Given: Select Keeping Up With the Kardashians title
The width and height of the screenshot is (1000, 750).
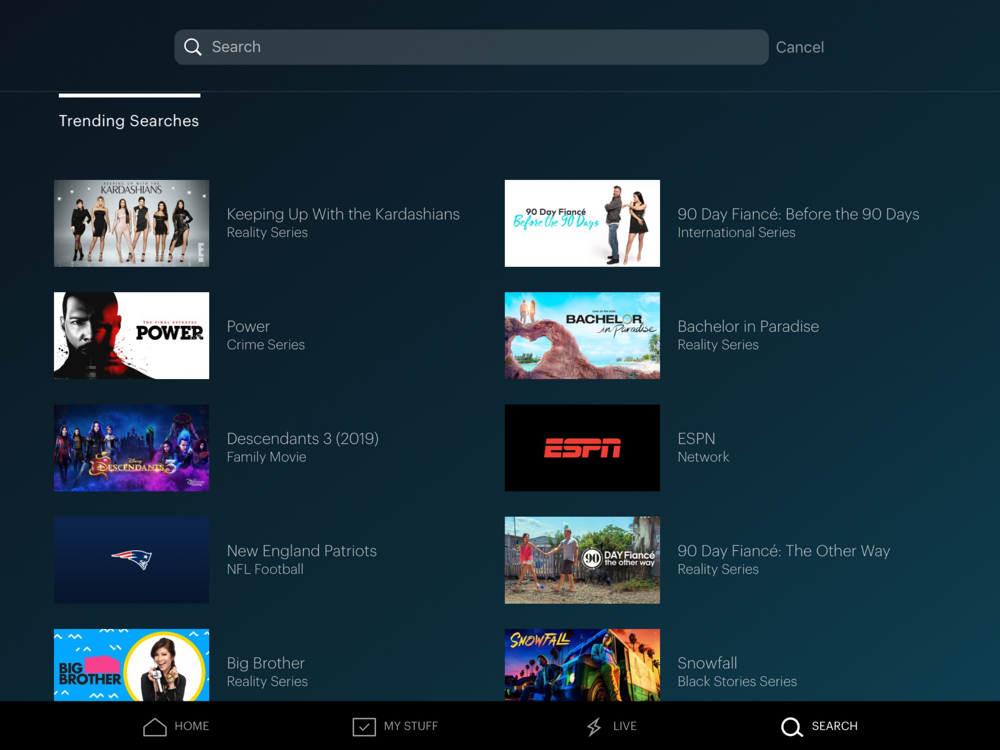Looking at the screenshot, I should [343, 214].
